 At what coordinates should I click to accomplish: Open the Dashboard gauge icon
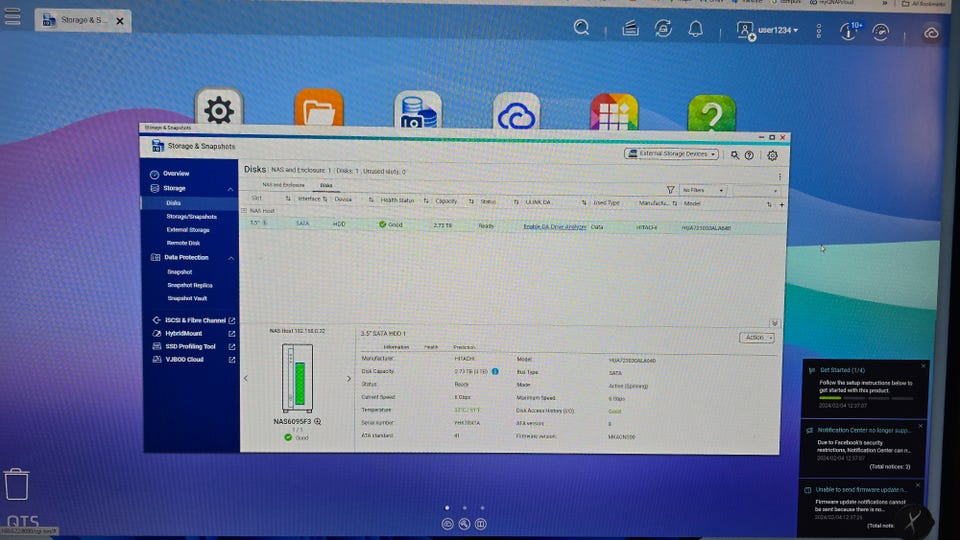(880, 32)
